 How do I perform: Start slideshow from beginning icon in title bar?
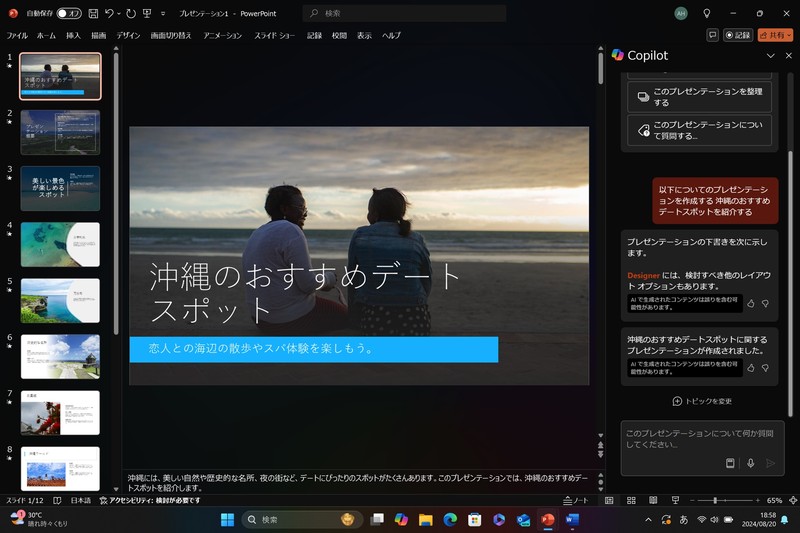click(x=147, y=13)
